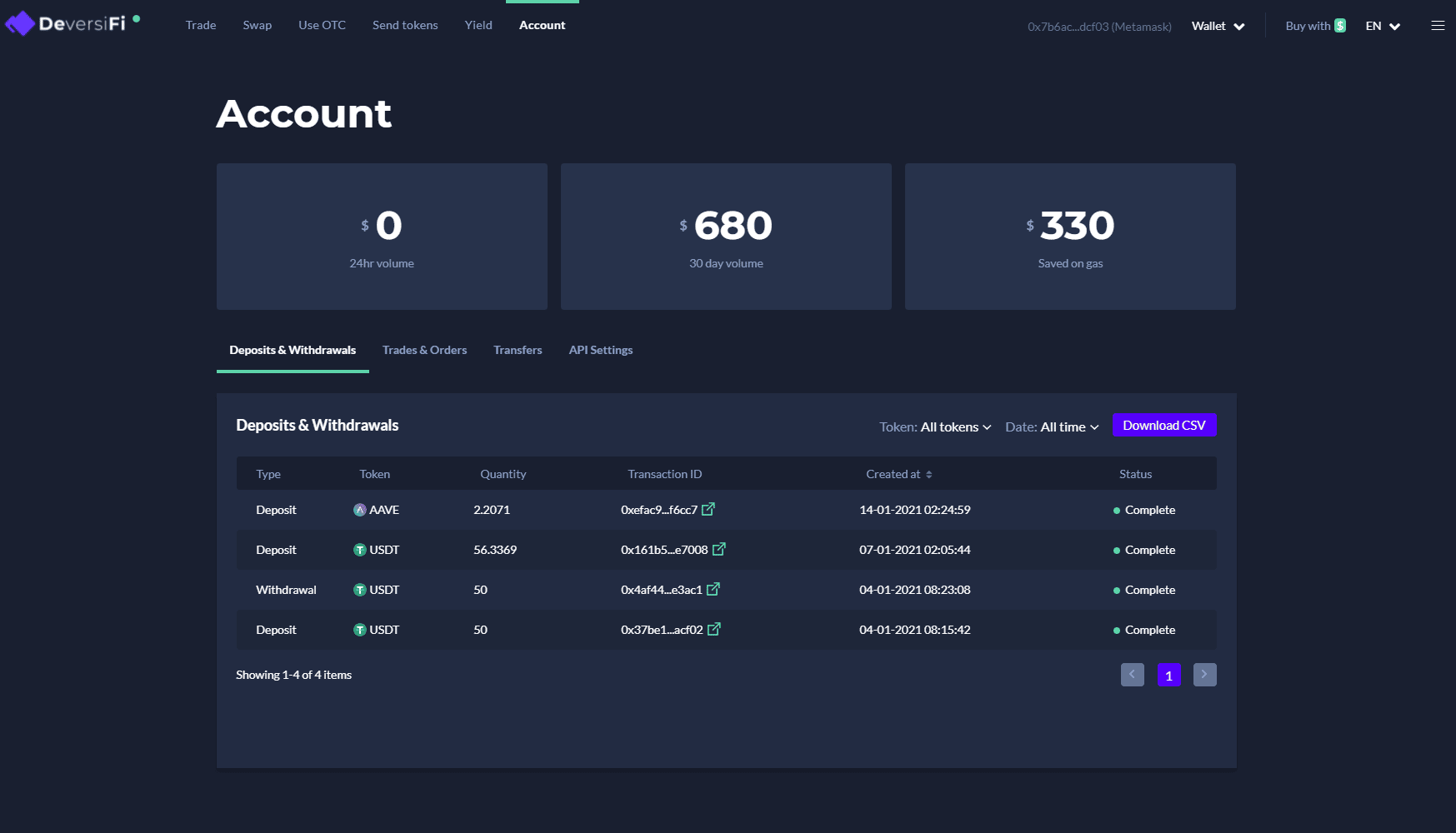Image resolution: width=1456 pixels, height=833 pixels.
Task: Switch to API Settings tab
Action: [x=601, y=350]
